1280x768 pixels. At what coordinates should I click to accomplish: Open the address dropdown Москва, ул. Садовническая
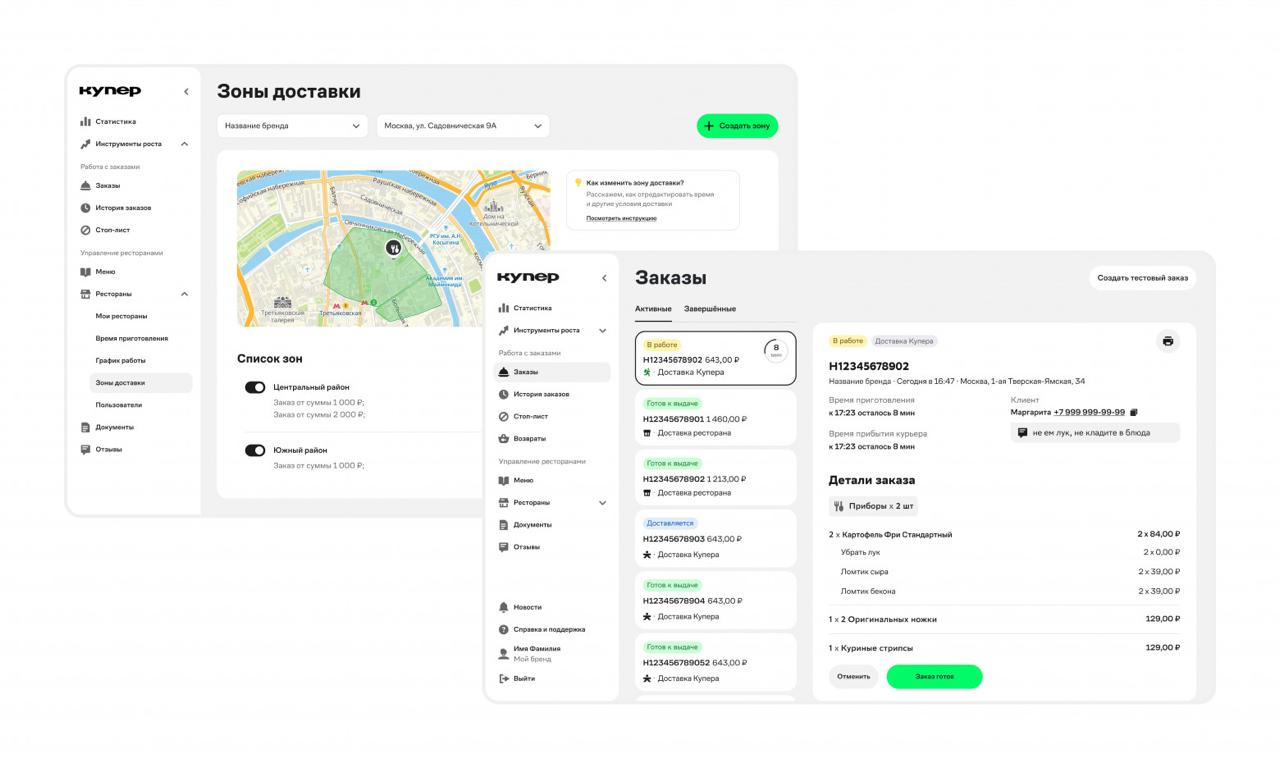[x=463, y=126]
